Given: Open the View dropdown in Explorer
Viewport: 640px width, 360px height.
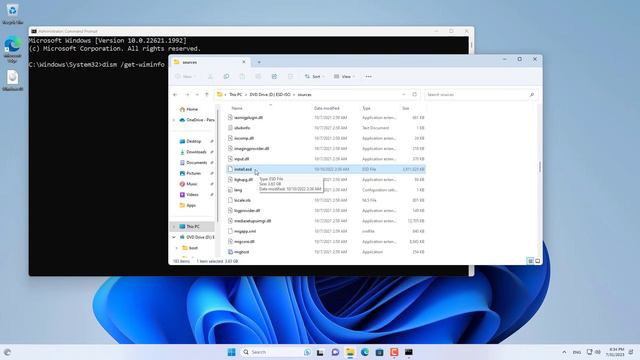Looking at the screenshot, I should click(x=344, y=76).
